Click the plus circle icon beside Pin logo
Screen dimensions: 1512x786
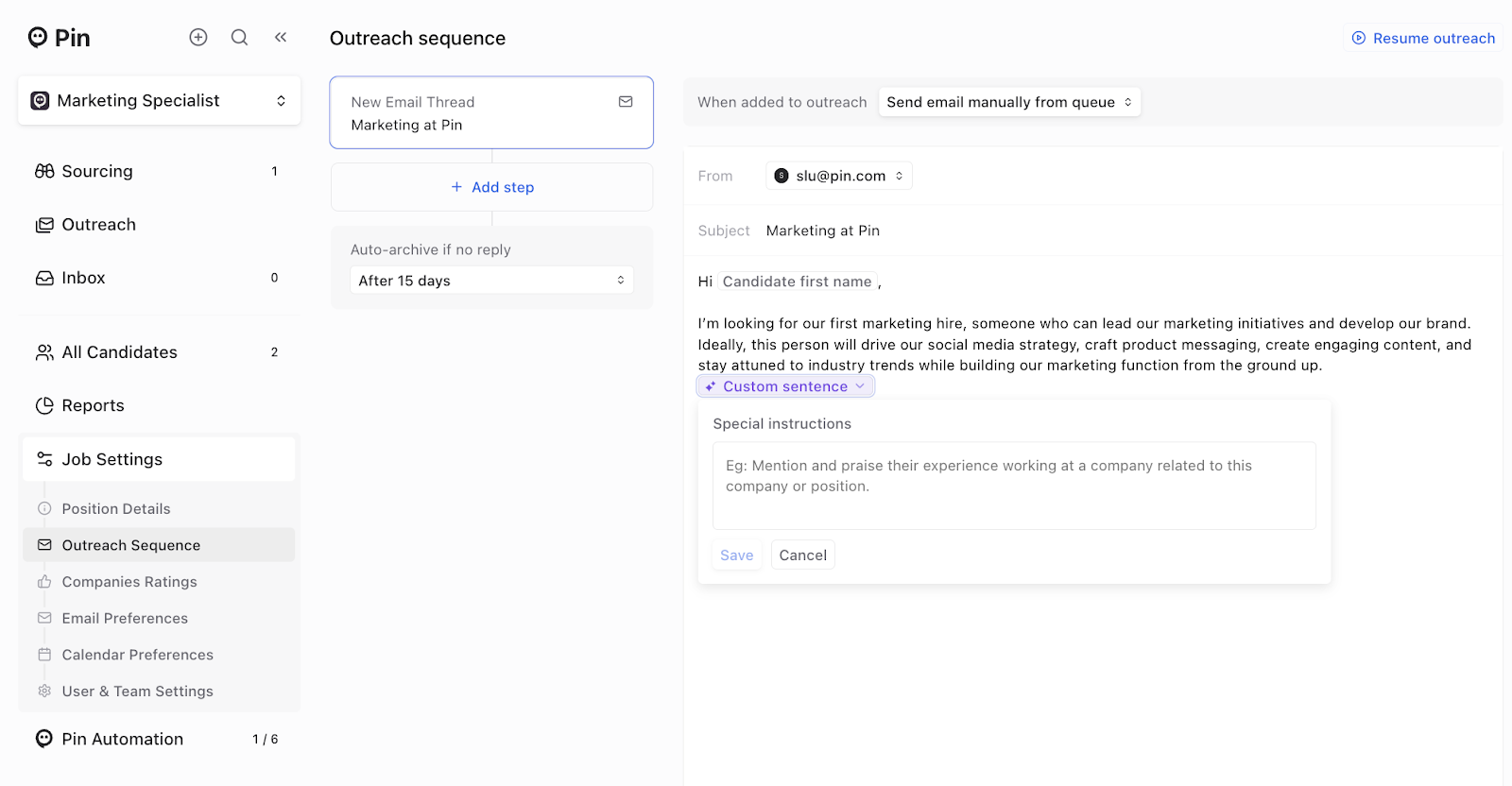(198, 37)
